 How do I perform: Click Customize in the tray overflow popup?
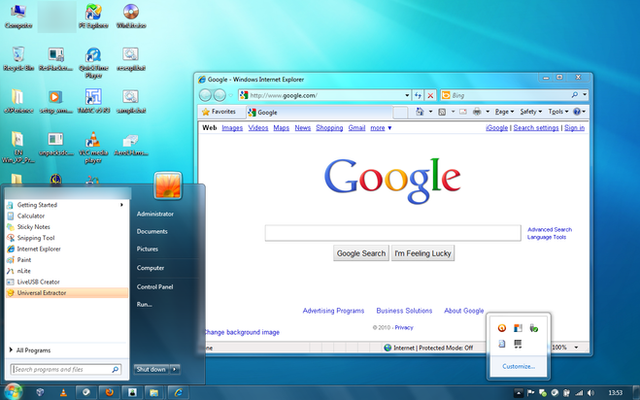point(518,367)
